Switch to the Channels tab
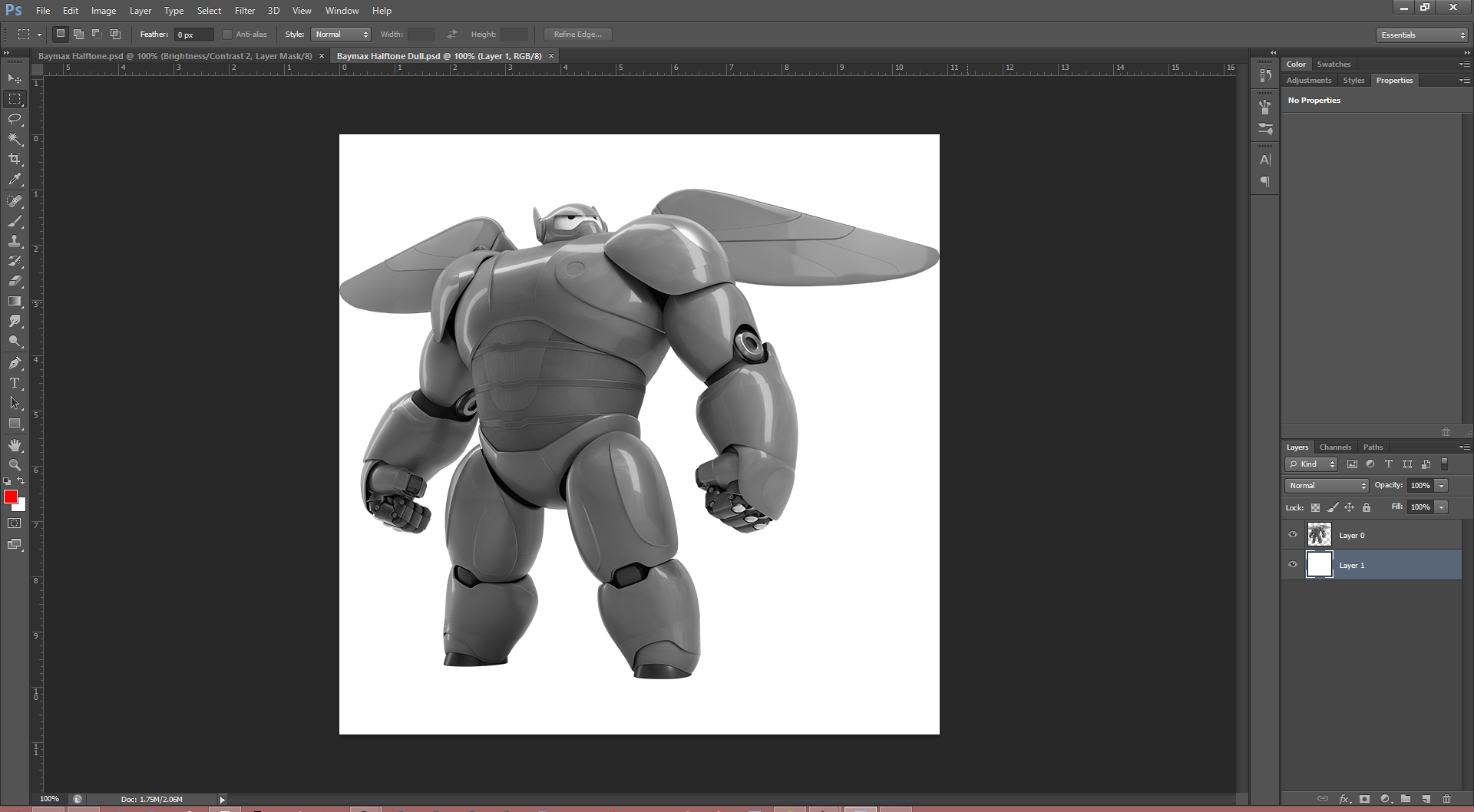Viewport: 1474px width, 812px height. pos(1335,447)
